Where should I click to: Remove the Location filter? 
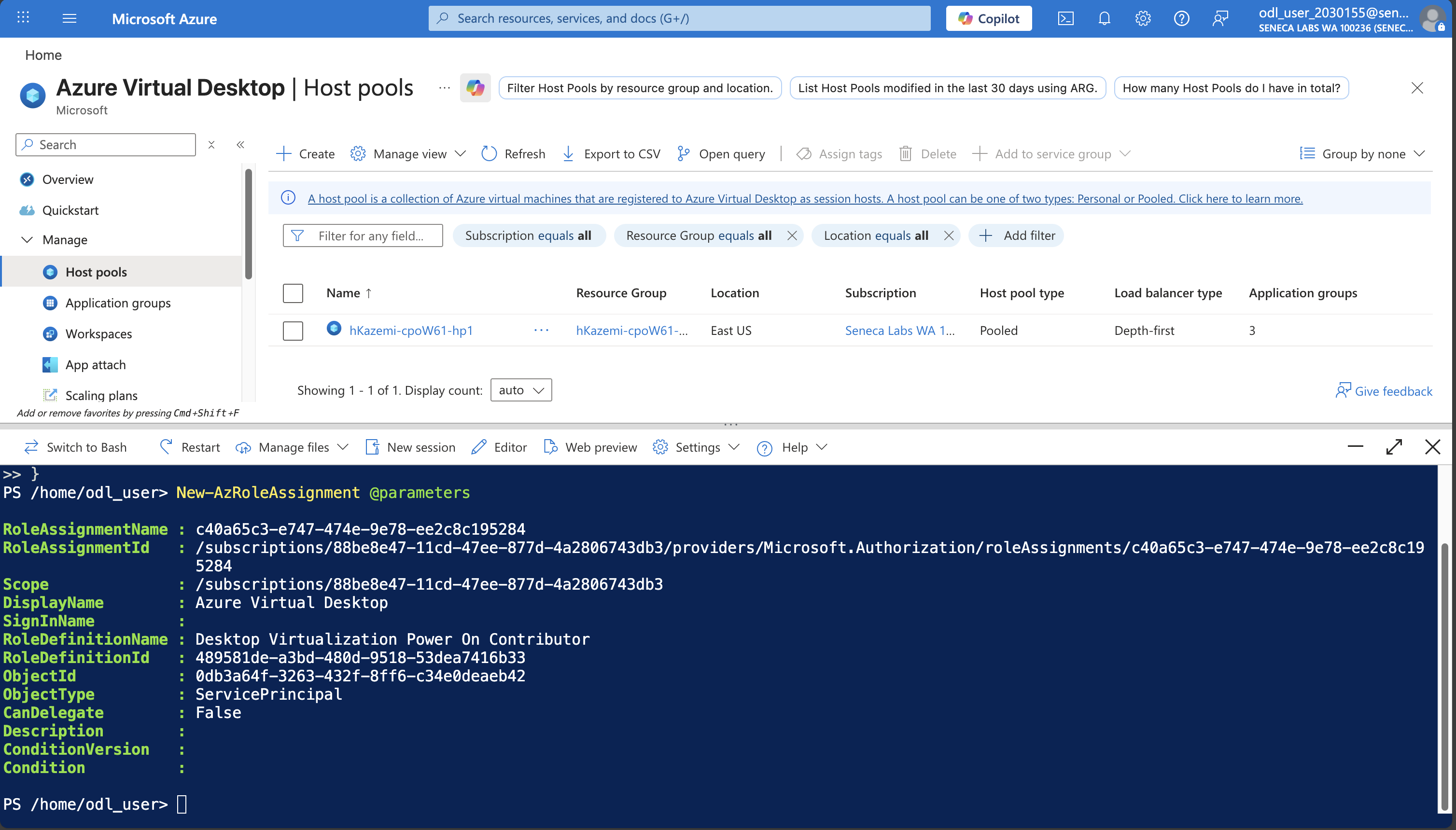pyautogui.click(x=949, y=235)
